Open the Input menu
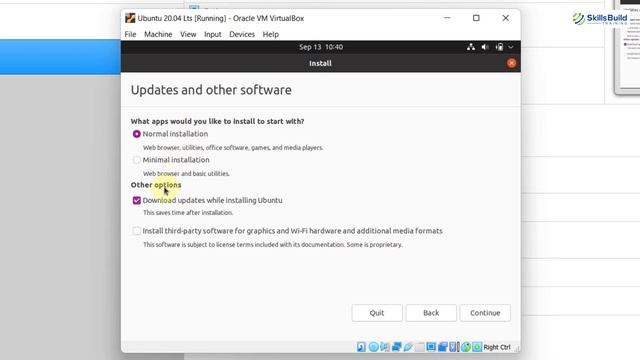Viewport: 640px width, 360px height. 213,34
